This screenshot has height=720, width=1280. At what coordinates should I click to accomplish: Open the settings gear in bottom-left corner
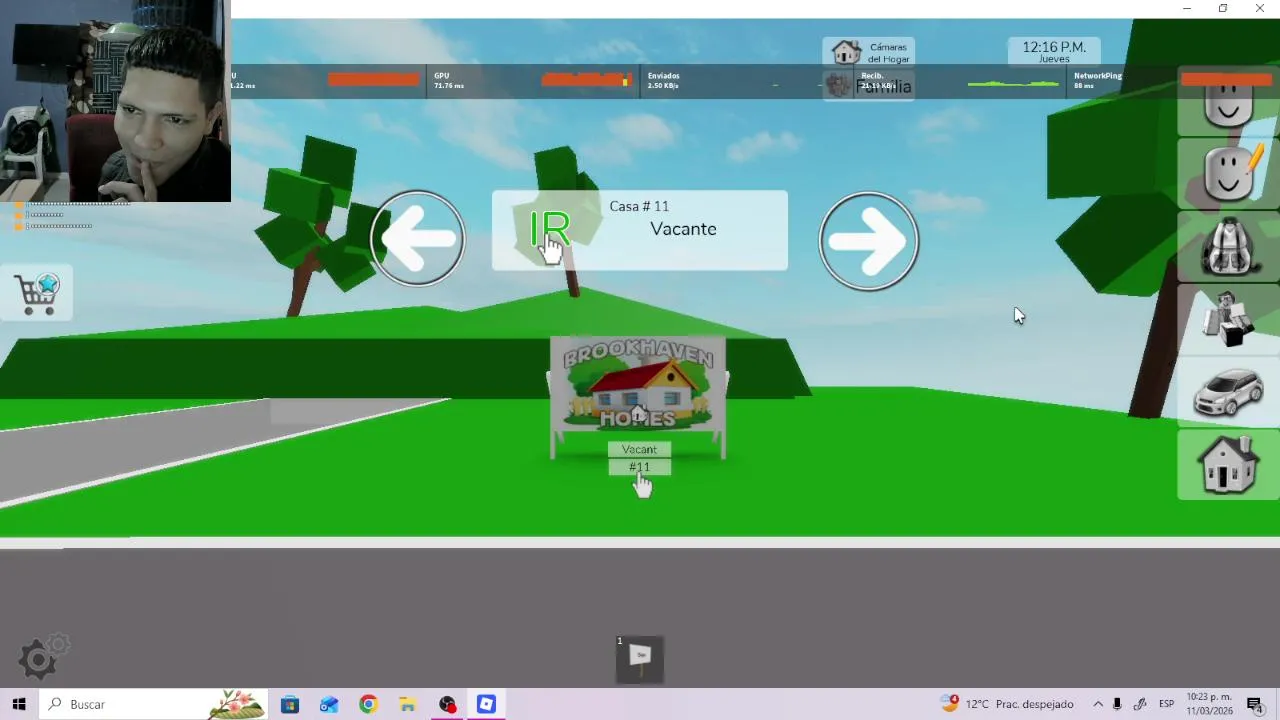[43, 656]
